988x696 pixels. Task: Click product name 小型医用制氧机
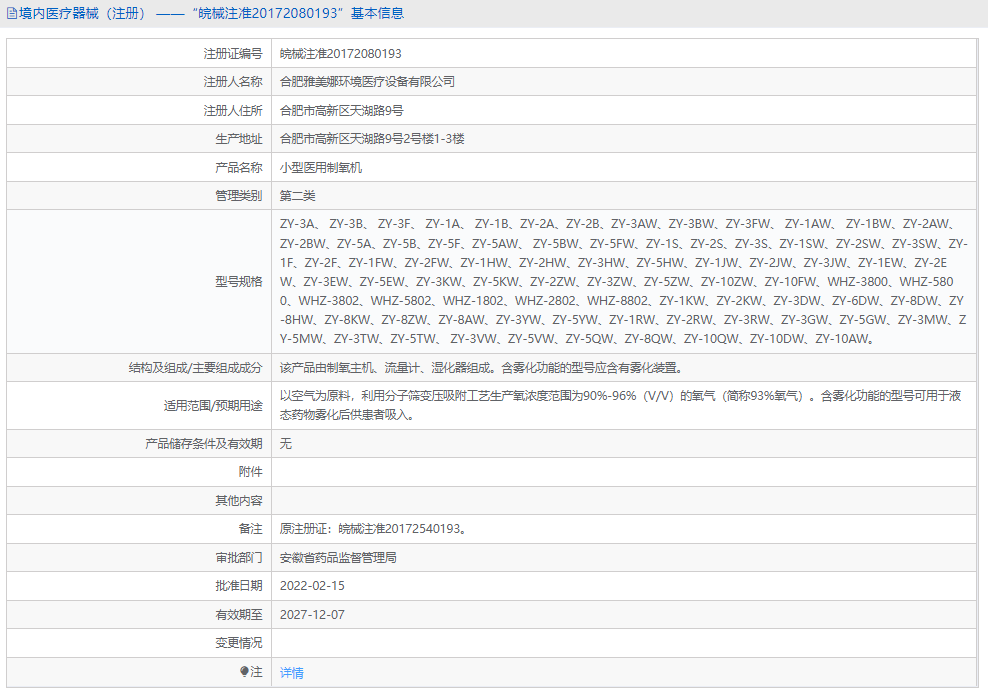point(321,168)
